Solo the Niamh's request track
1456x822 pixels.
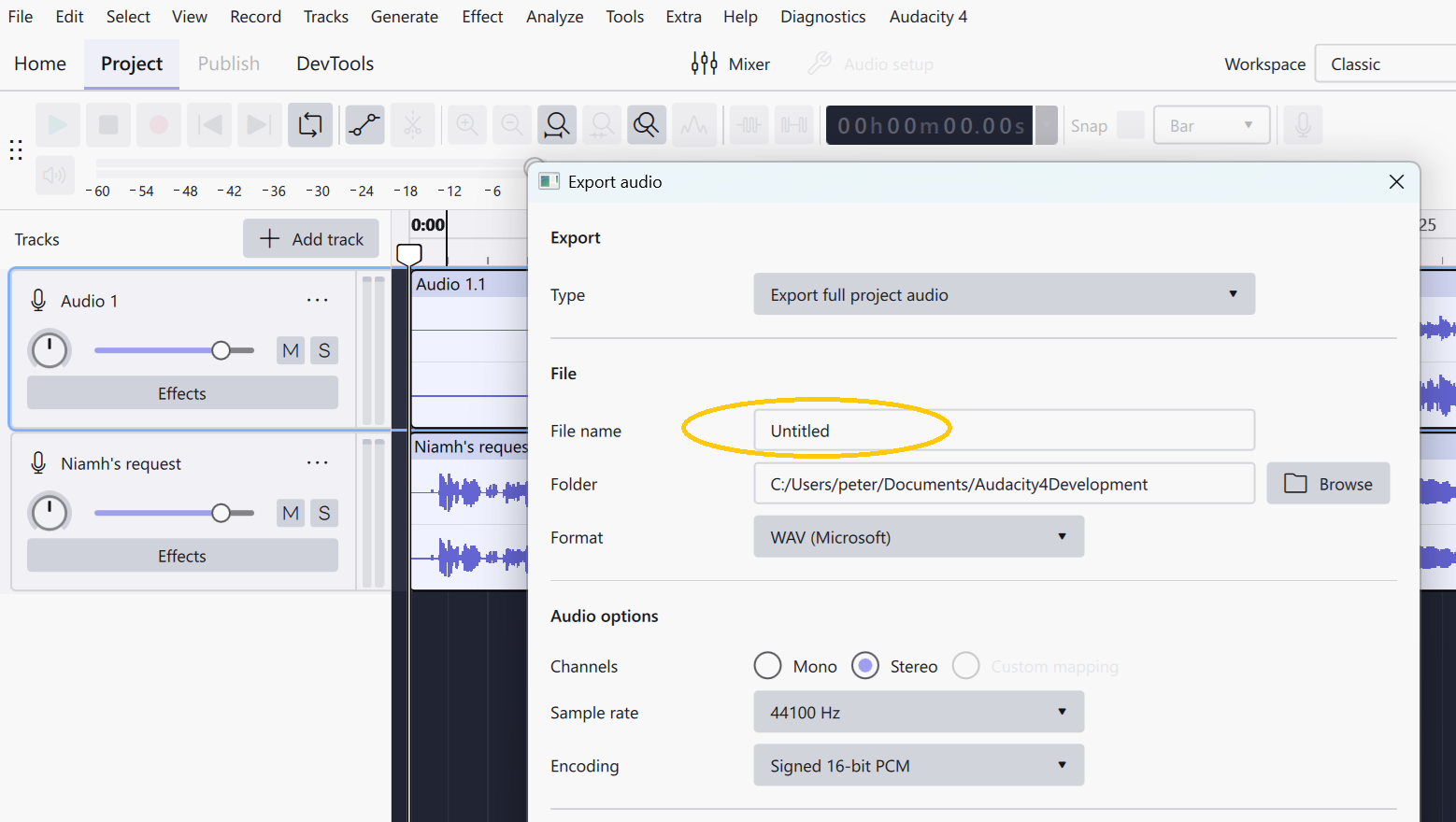point(324,513)
